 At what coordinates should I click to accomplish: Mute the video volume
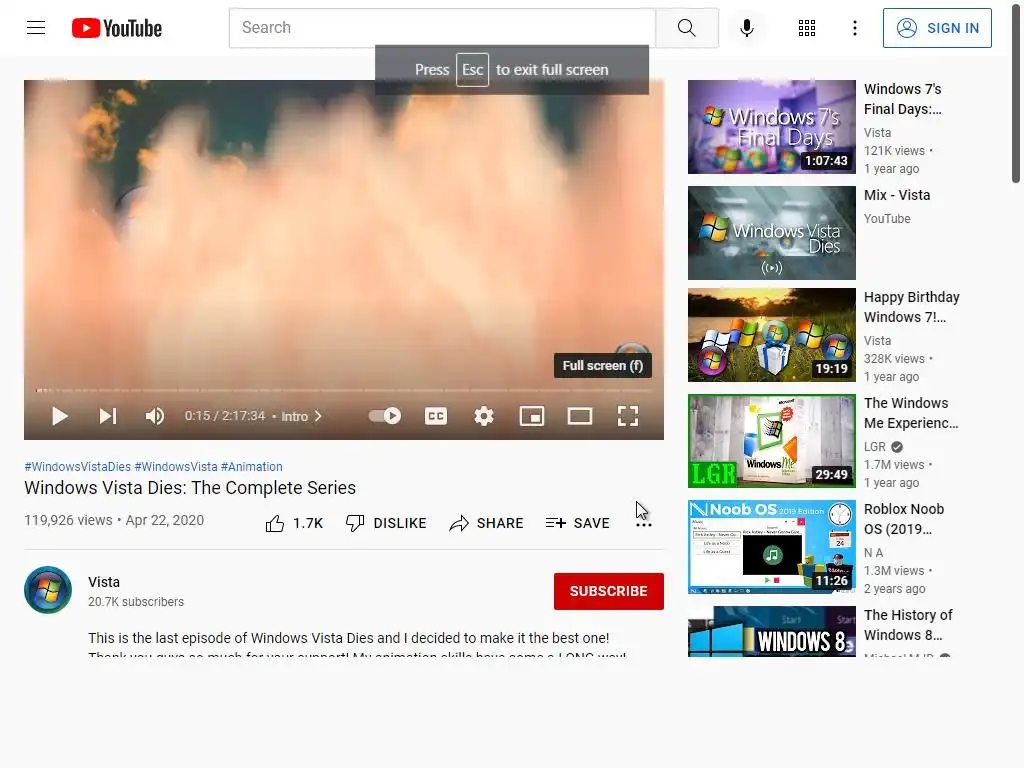coord(155,416)
